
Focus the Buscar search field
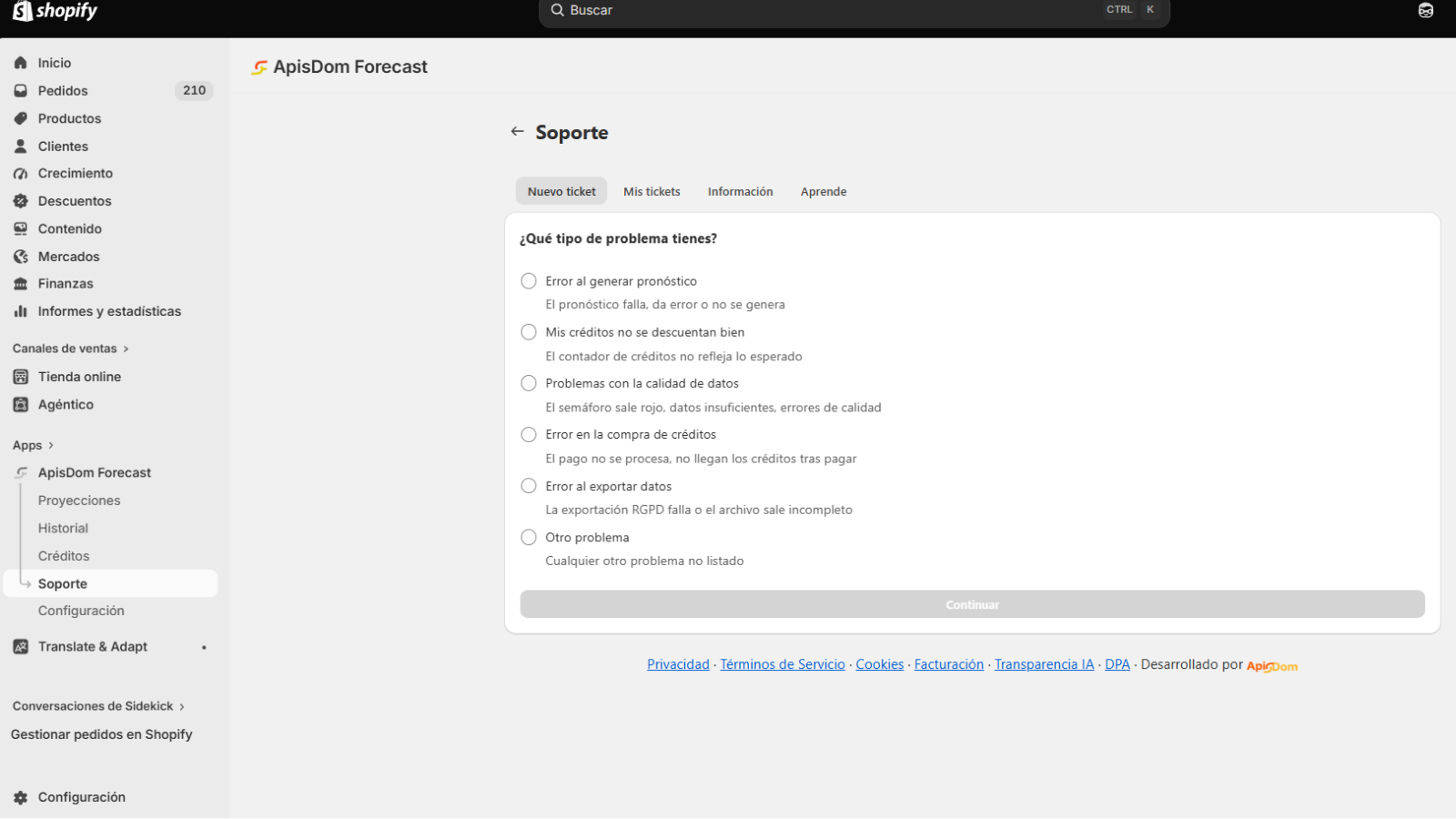[854, 11]
